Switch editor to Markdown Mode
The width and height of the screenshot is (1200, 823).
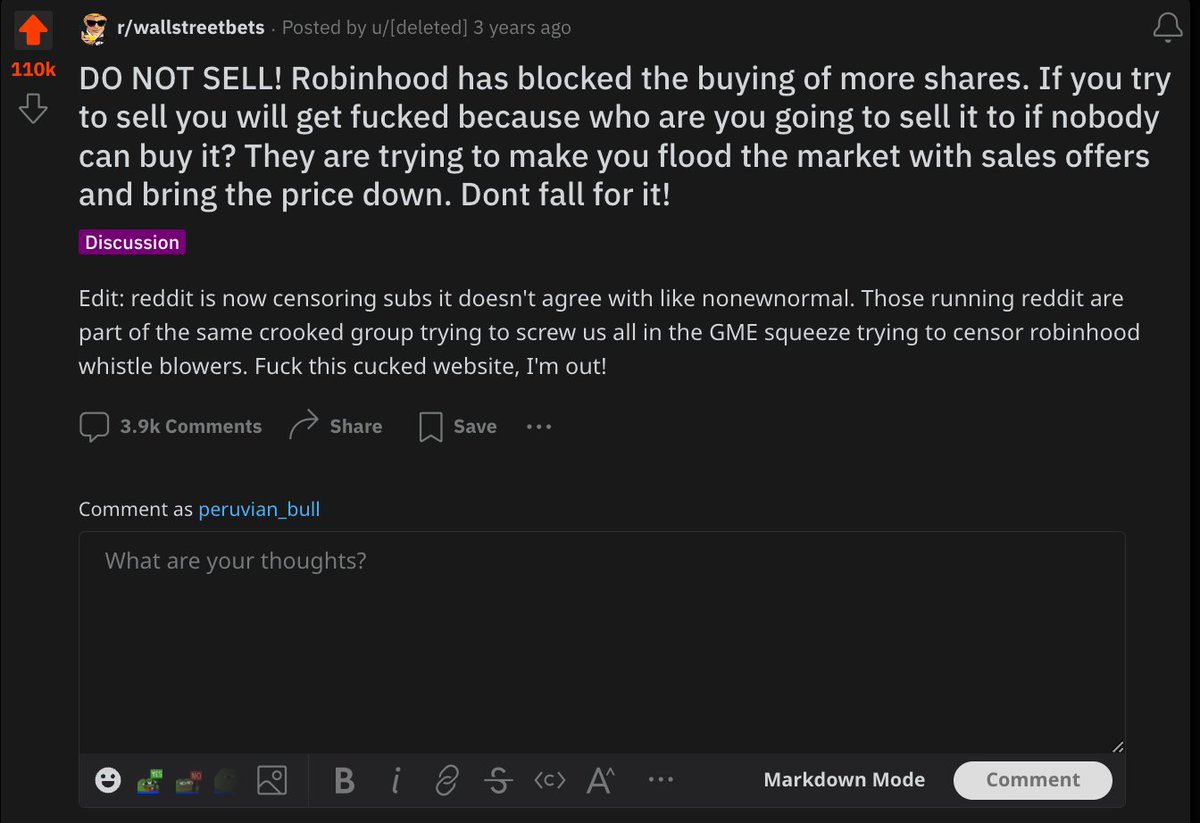[x=844, y=780]
